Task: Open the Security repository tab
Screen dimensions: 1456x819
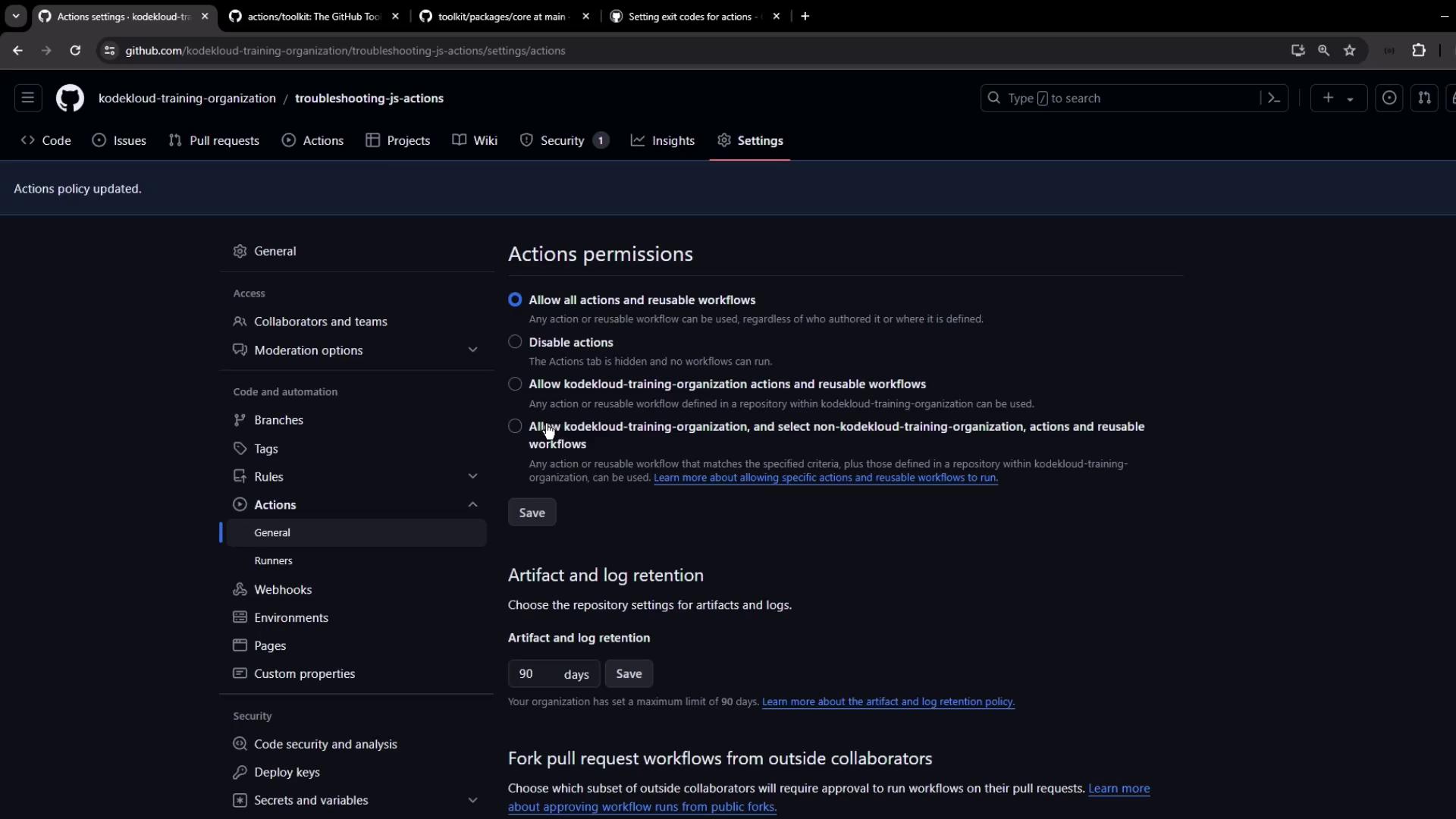Action: pyautogui.click(x=562, y=141)
